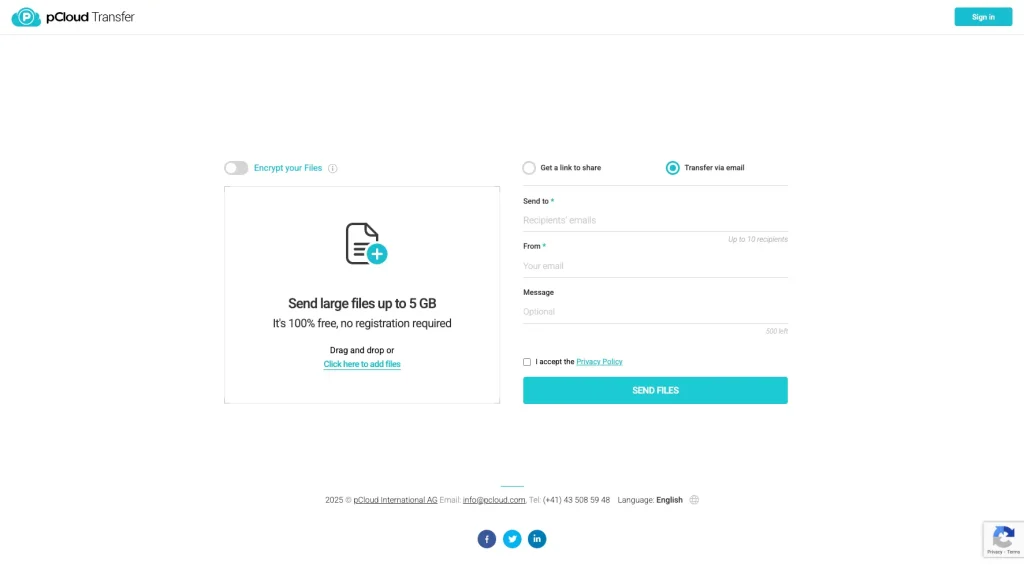This screenshot has height=565, width=1024.
Task: Click the globe language icon
Action: [694, 500]
